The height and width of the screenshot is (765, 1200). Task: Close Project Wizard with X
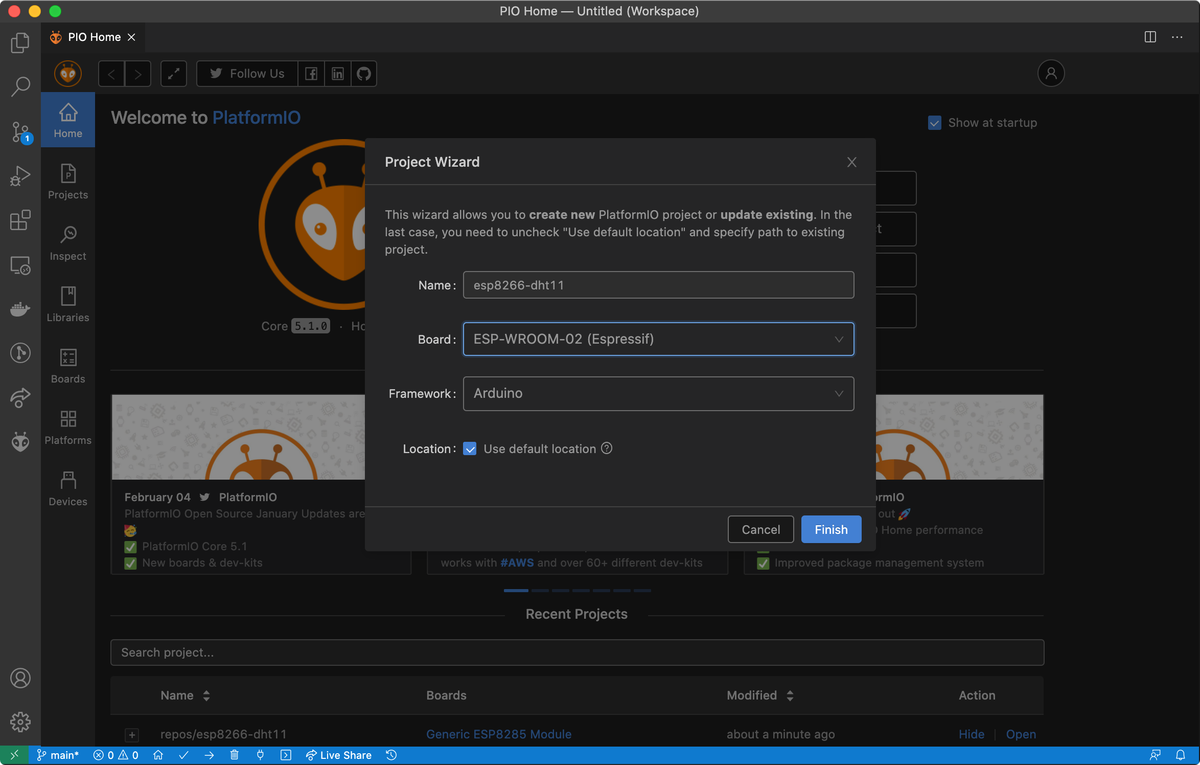pos(852,162)
